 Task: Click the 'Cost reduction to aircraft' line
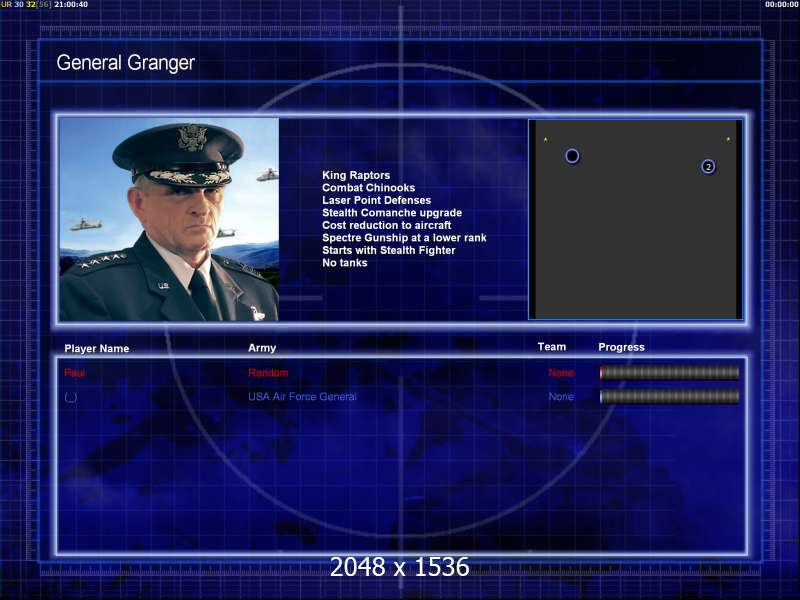(x=387, y=225)
